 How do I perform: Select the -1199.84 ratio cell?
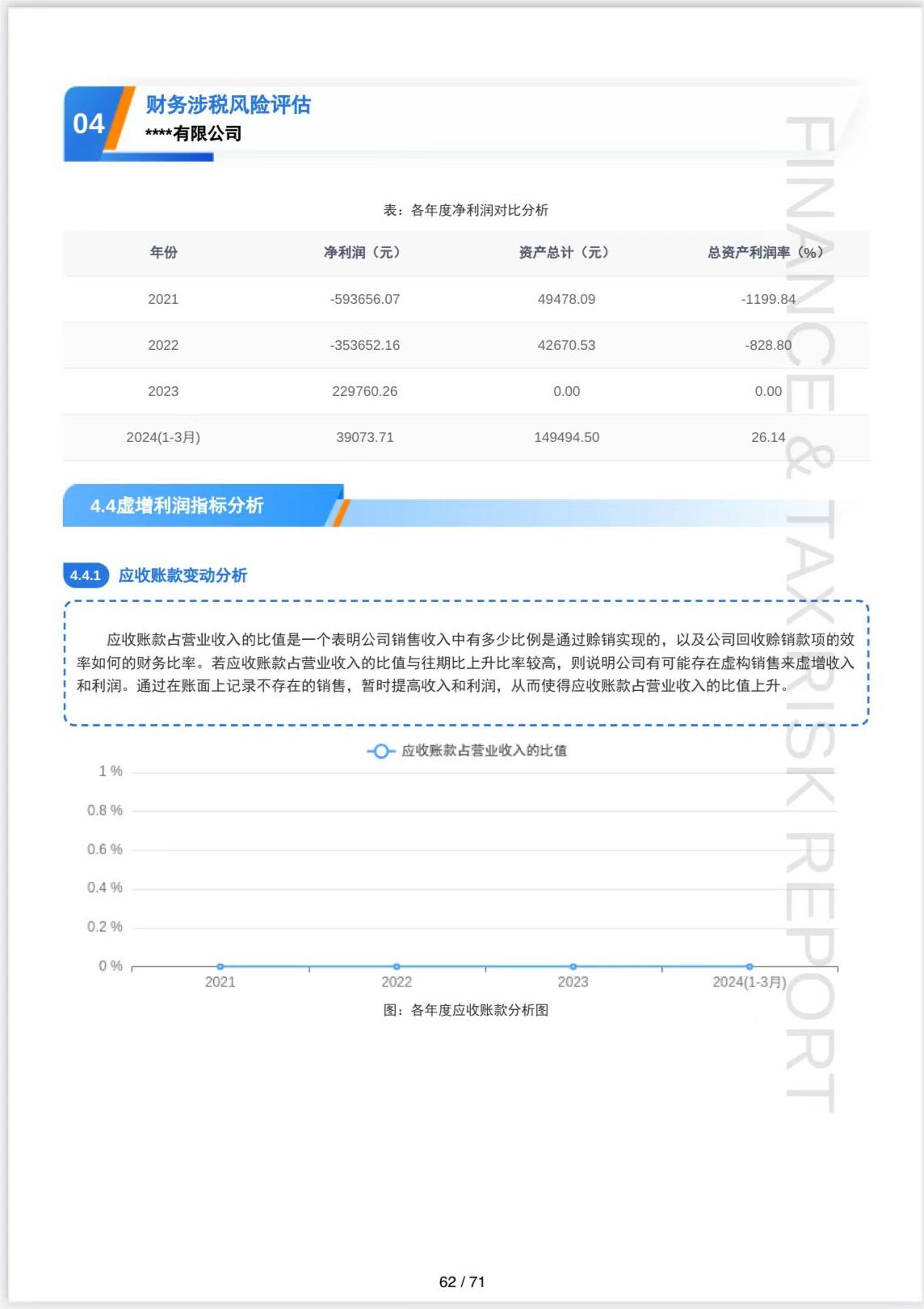tap(768, 299)
